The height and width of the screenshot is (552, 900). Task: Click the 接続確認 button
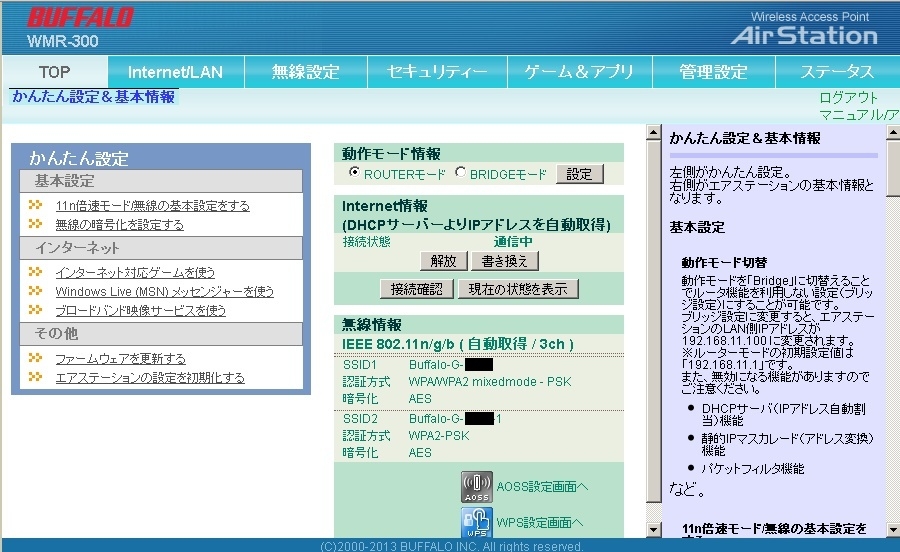[417, 289]
